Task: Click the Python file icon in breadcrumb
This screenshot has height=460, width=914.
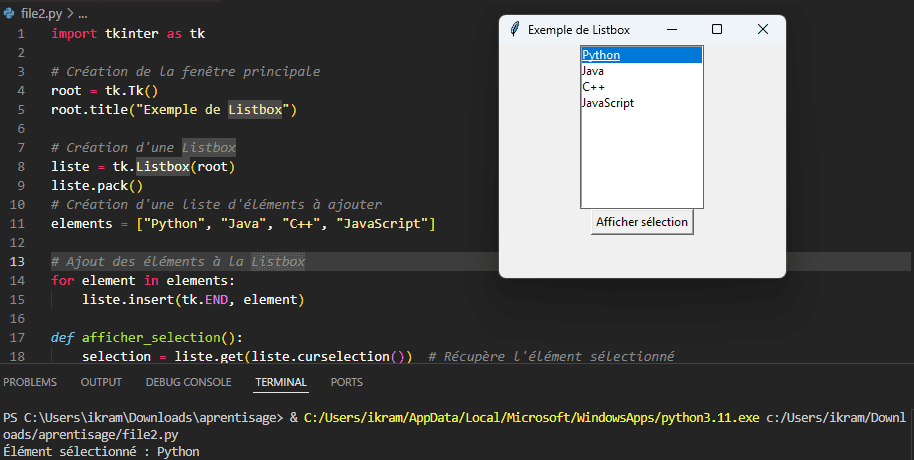Action: coord(9,13)
